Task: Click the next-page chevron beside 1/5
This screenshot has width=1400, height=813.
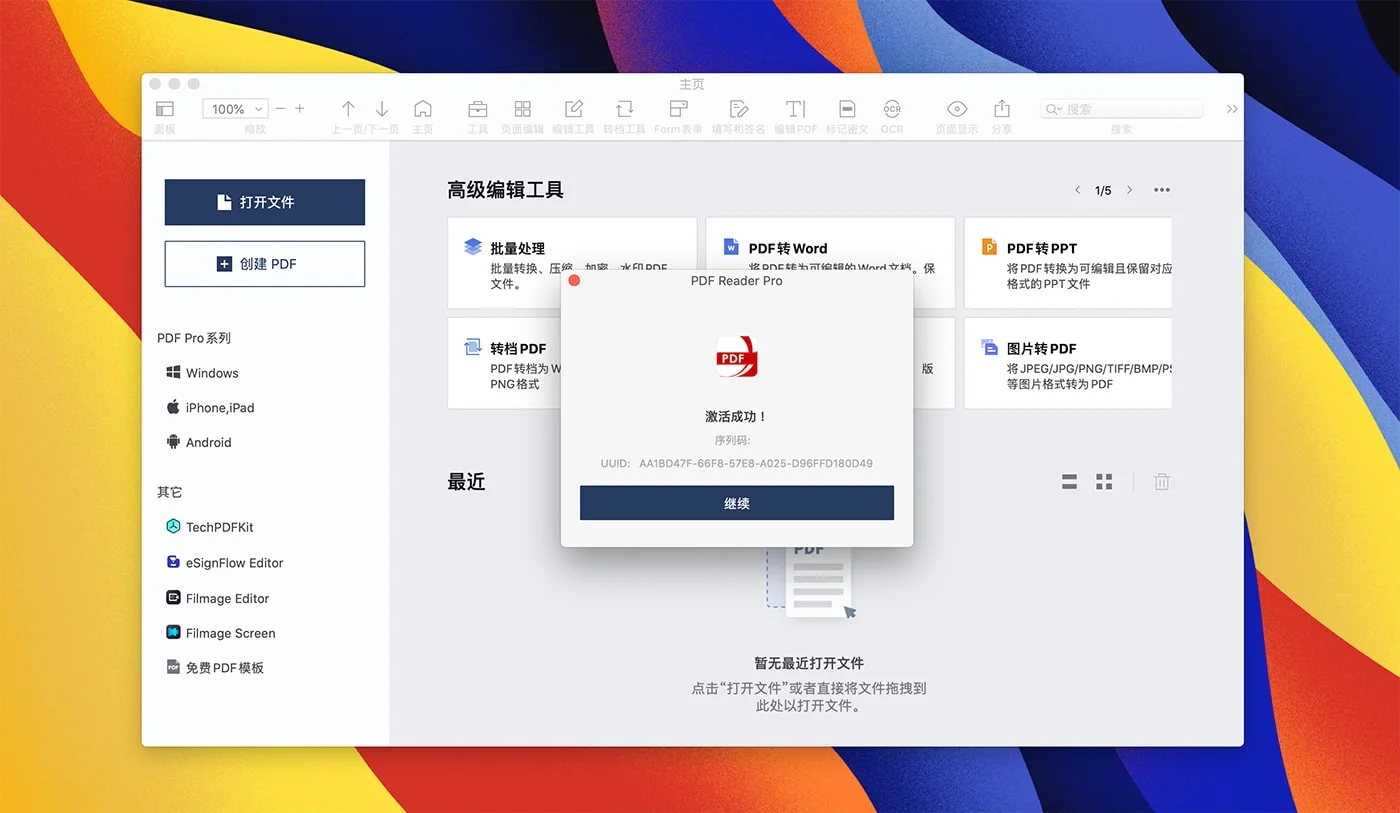Action: (1129, 189)
